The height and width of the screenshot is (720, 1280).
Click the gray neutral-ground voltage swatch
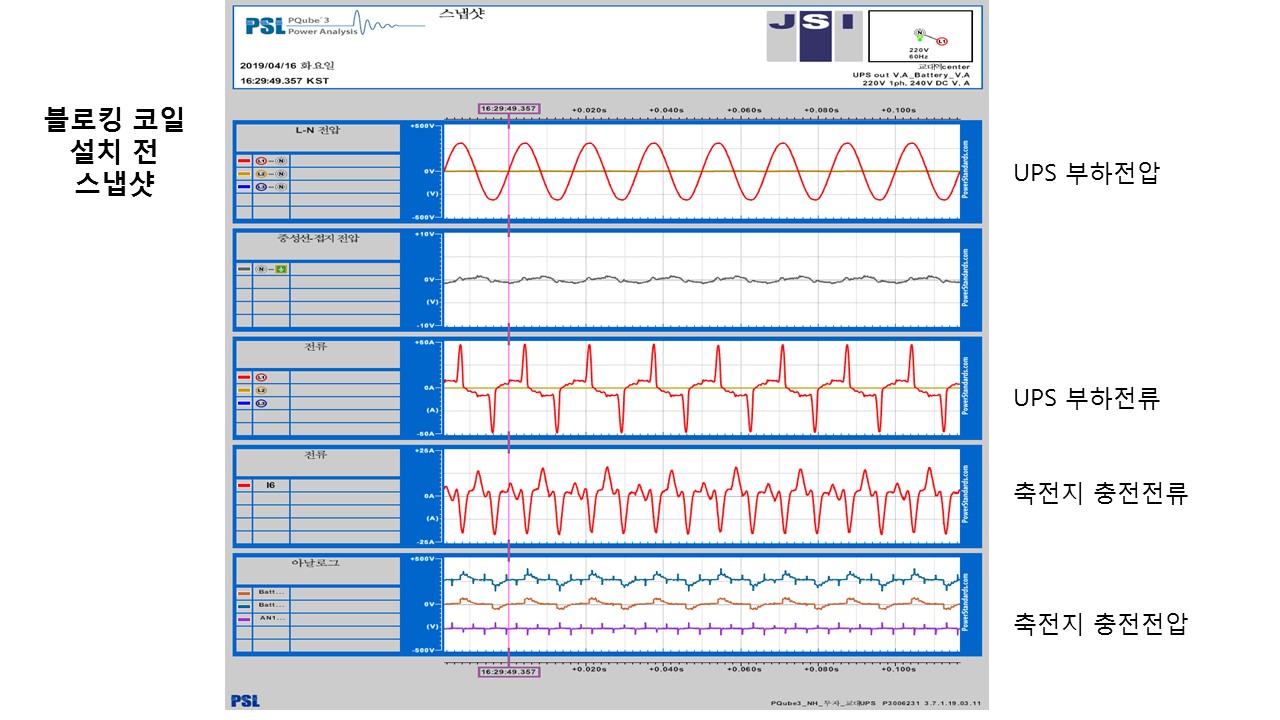[243, 269]
